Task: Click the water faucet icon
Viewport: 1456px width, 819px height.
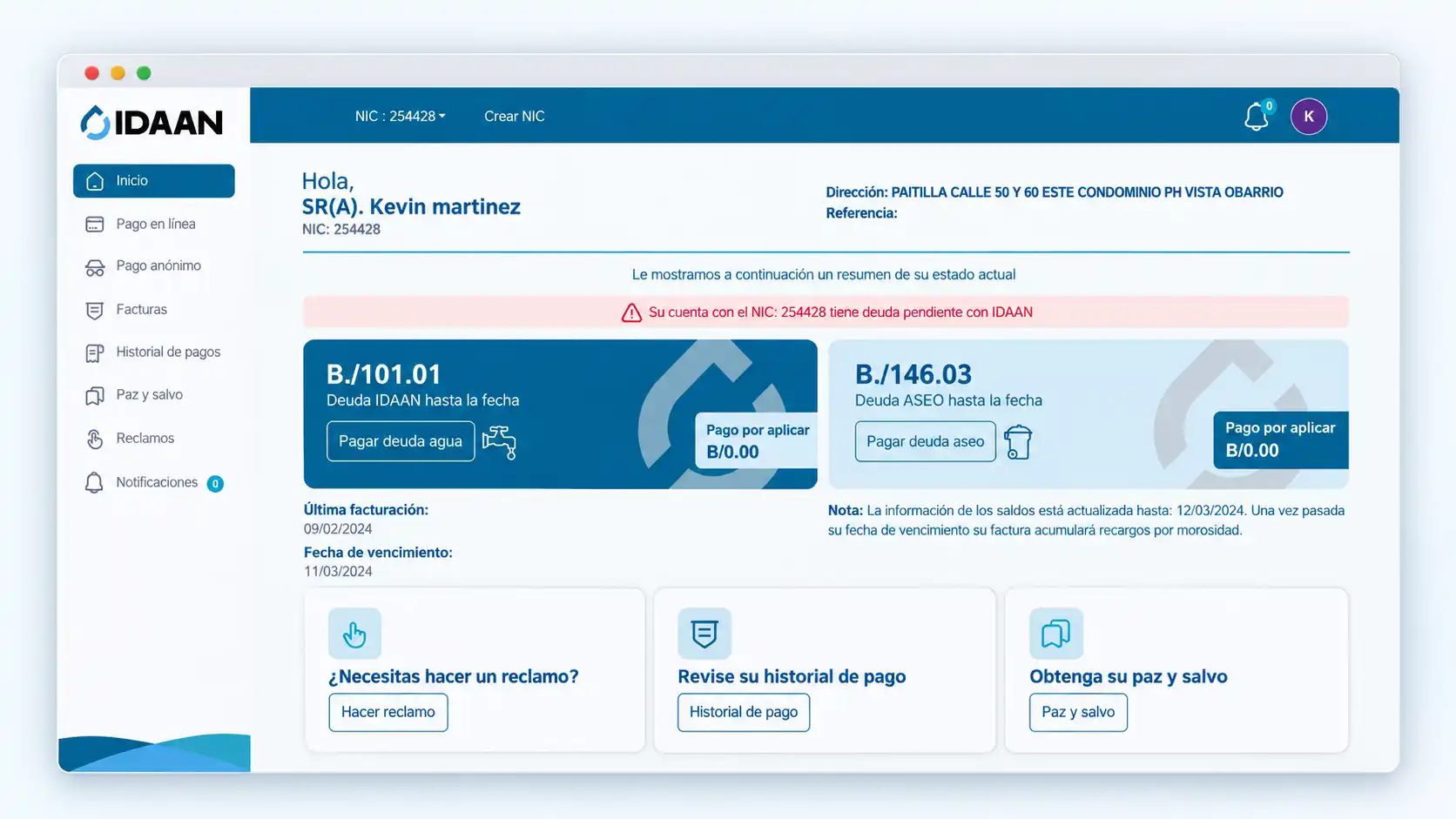Action: (x=500, y=441)
